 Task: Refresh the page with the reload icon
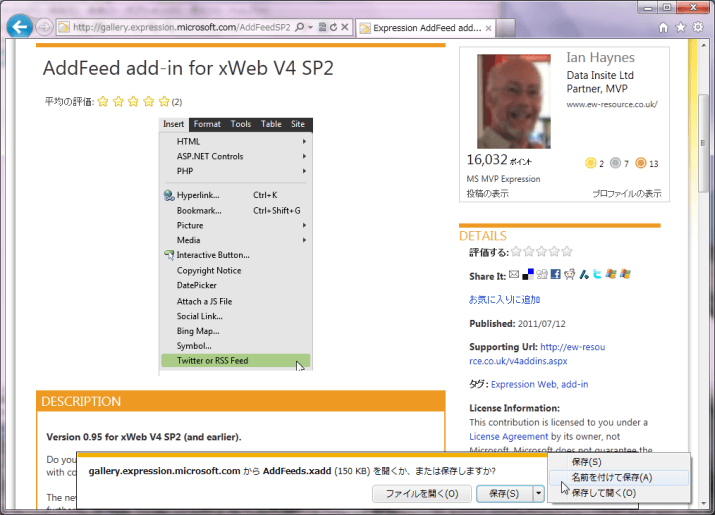pos(333,27)
